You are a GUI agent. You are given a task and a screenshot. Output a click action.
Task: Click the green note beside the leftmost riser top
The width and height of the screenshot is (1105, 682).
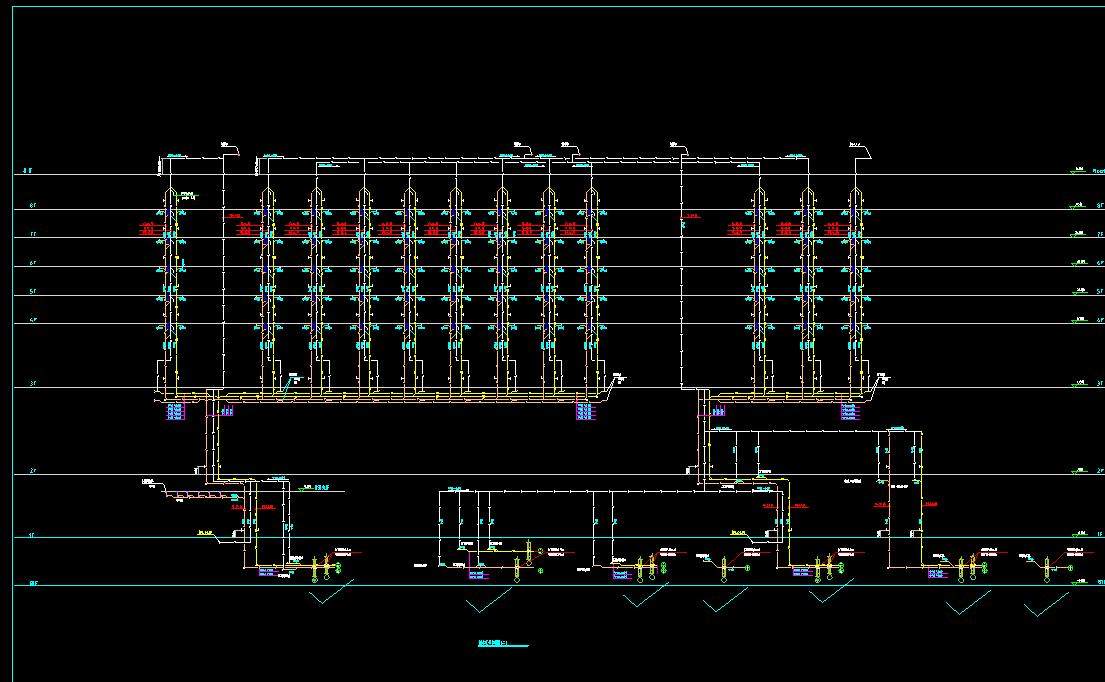click(189, 197)
